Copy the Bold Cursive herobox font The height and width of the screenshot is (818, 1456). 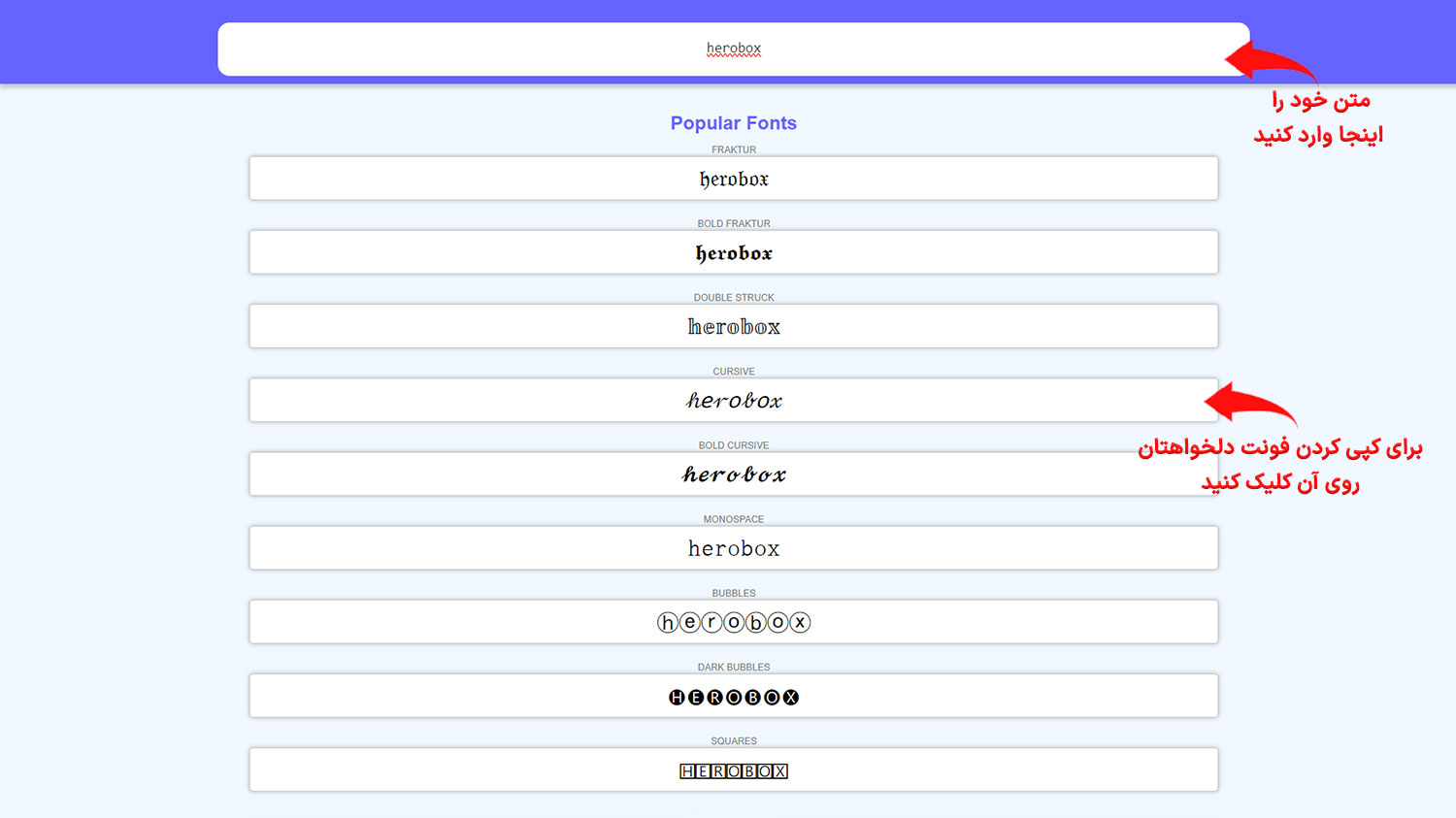coord(734,474)
